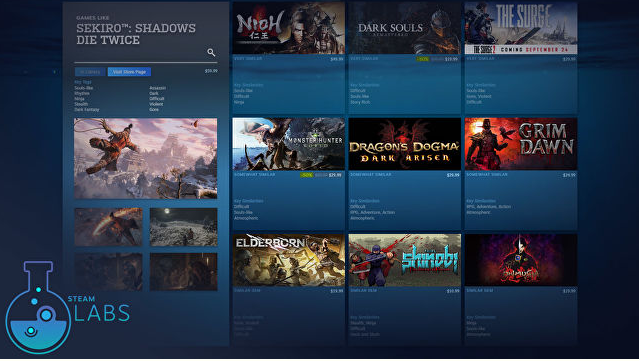
Task: Select the Elderborn game capsule
Action: coord(289,260)
